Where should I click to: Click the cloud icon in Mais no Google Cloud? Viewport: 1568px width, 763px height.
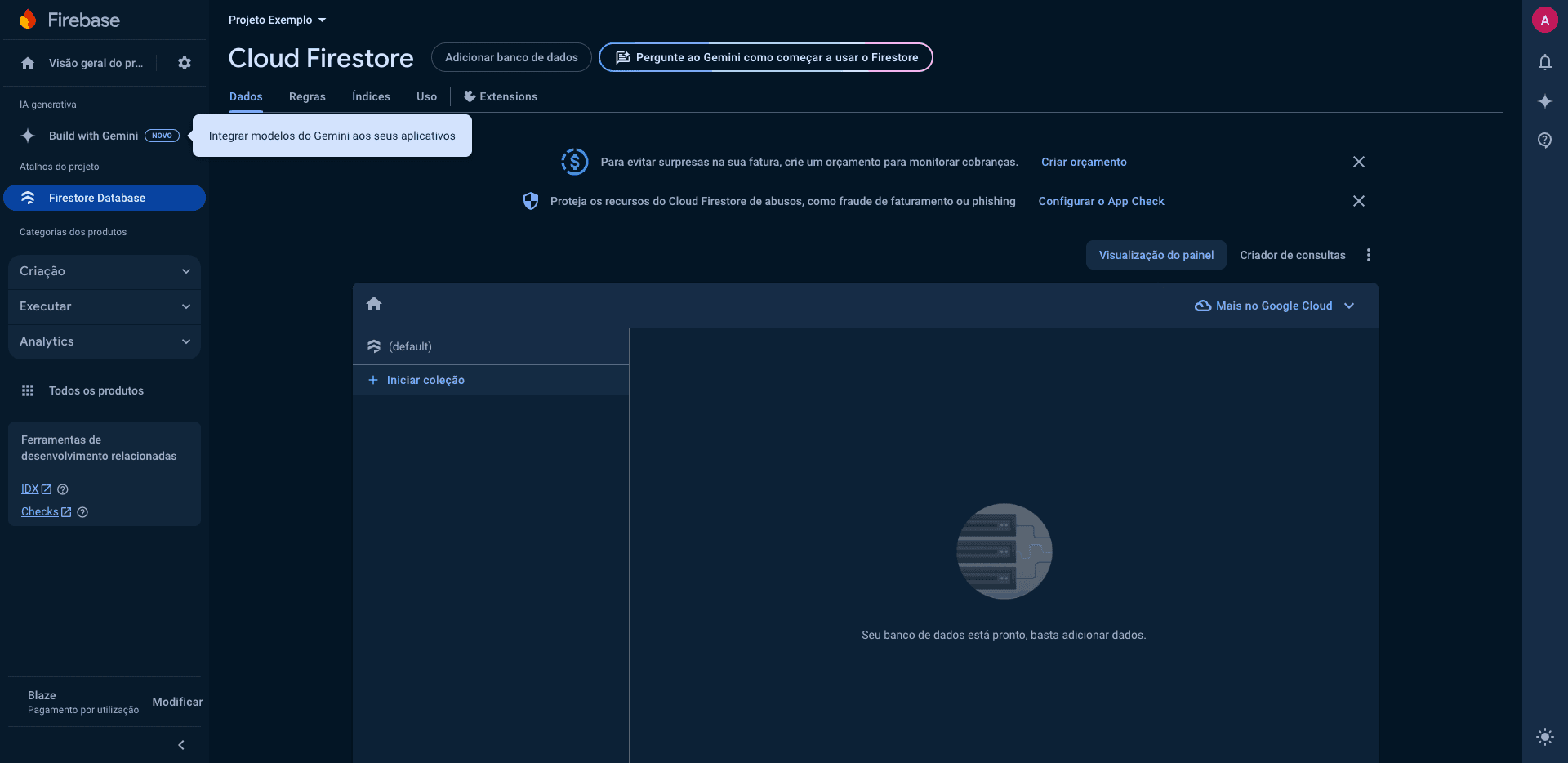pos(1203,306)
